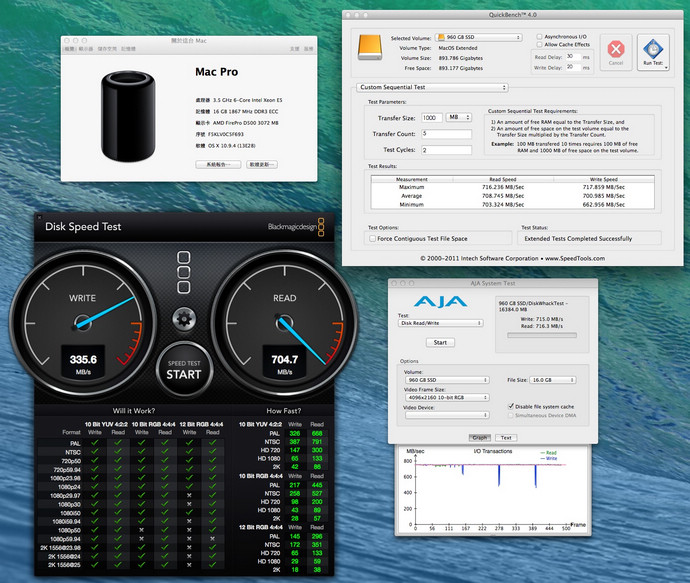
Task: Click the WRITE speedometer gauge
Action: point(83,323)
